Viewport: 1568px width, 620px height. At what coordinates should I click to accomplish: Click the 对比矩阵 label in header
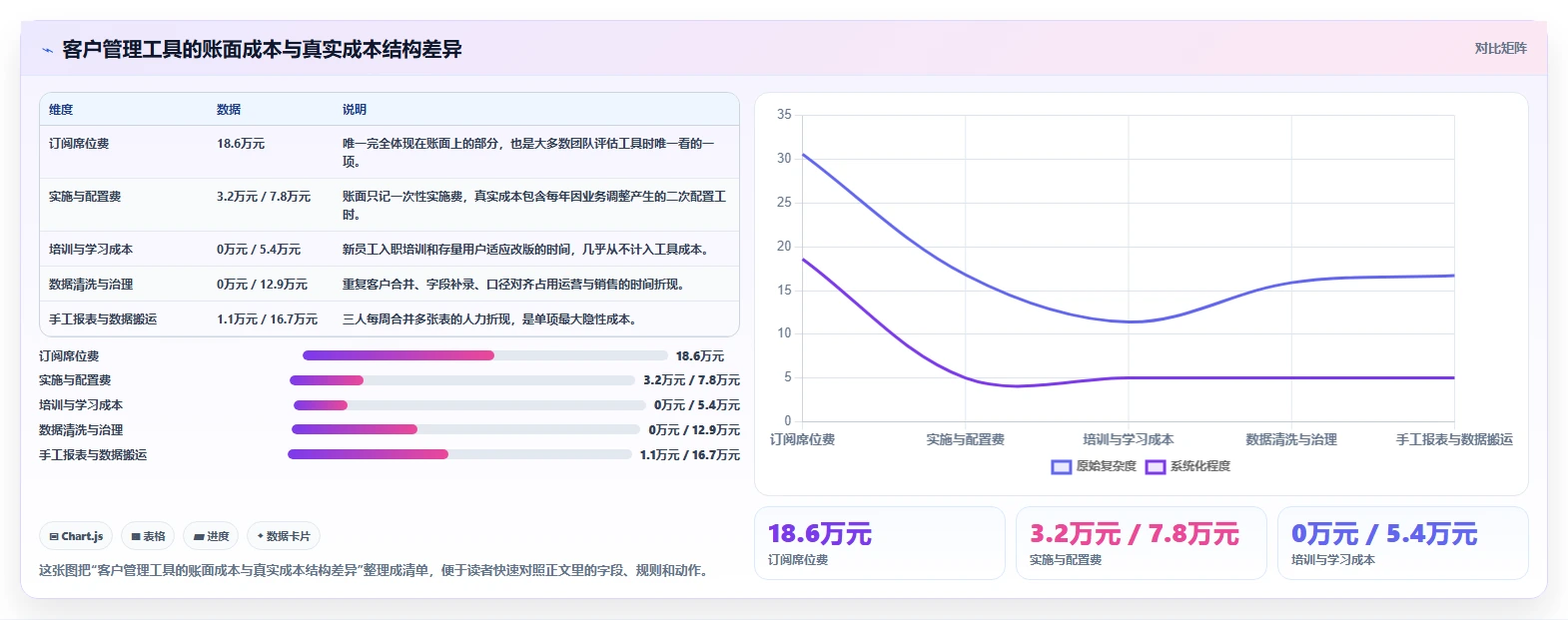point(1500,48)
